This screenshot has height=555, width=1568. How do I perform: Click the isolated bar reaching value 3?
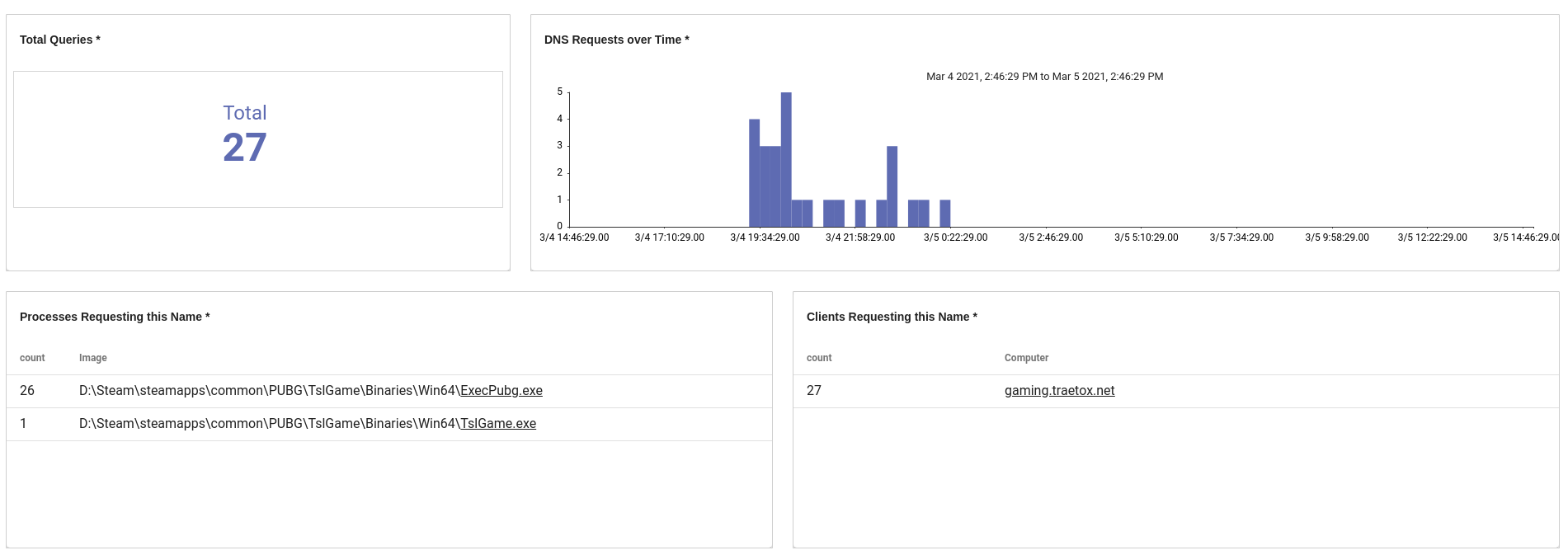click(x=892, y=186)
